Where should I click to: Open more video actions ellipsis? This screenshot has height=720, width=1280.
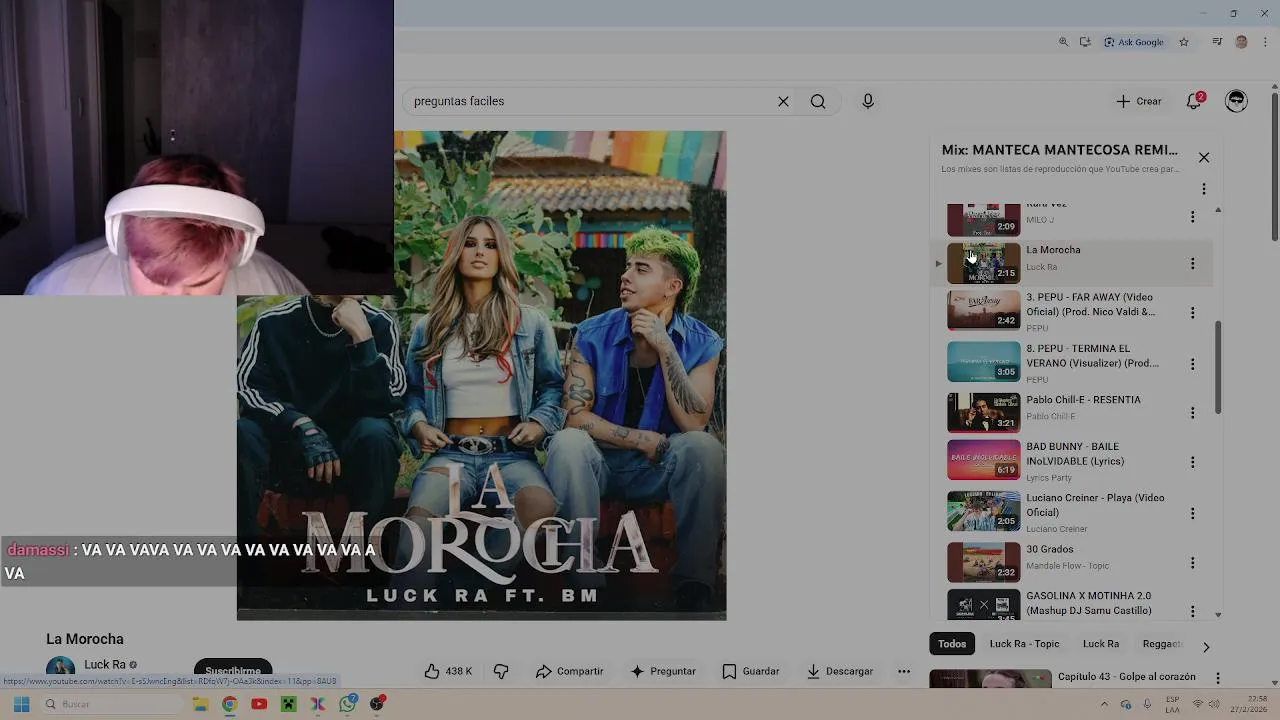[x=904, y=671]
